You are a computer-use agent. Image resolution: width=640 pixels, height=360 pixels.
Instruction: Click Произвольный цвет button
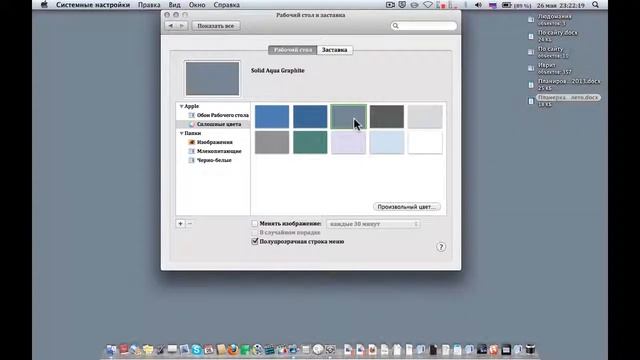click(x=407, y=207)
